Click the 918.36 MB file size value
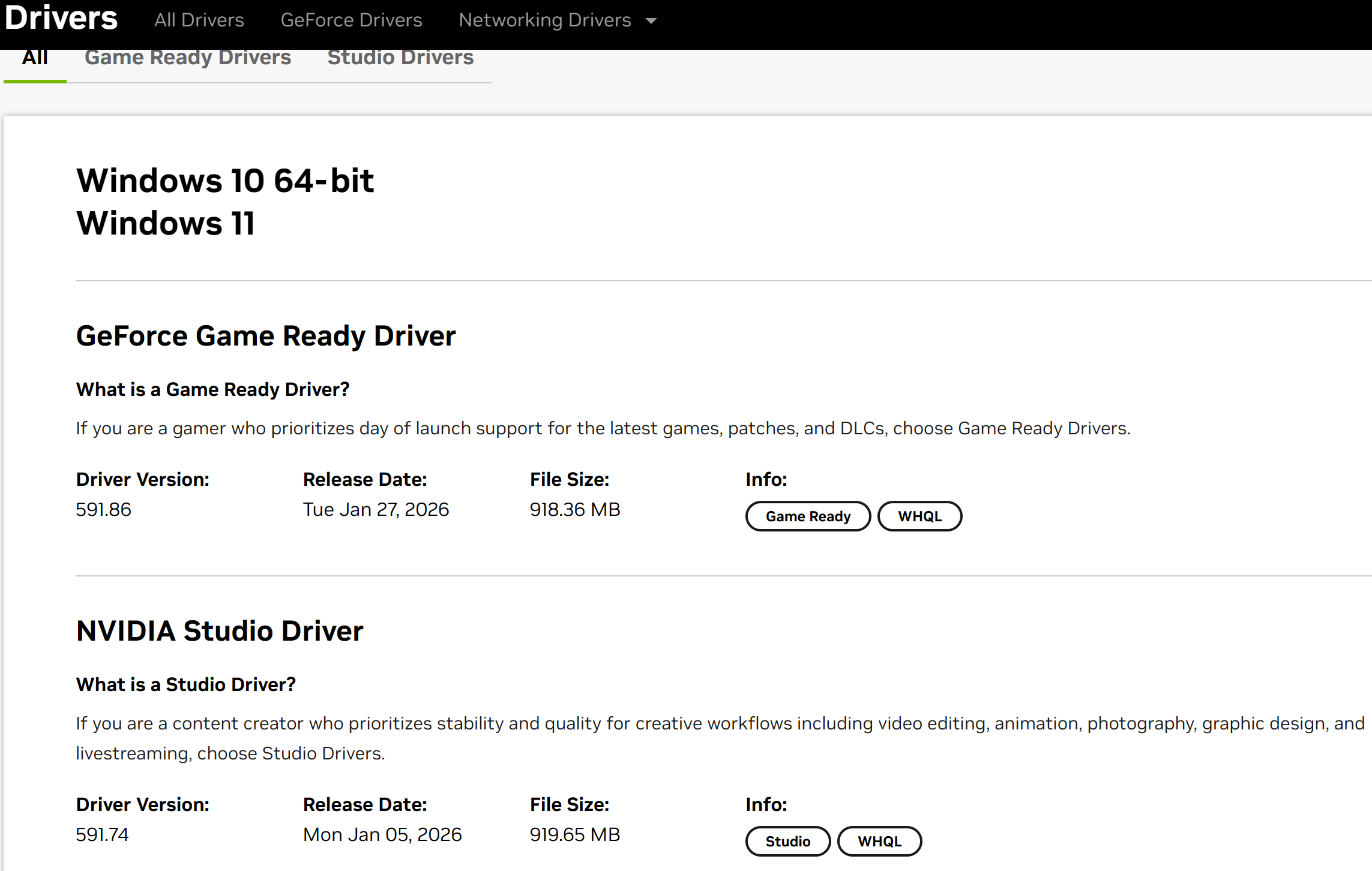The image size is (1372, 871). tap(574, 510)
